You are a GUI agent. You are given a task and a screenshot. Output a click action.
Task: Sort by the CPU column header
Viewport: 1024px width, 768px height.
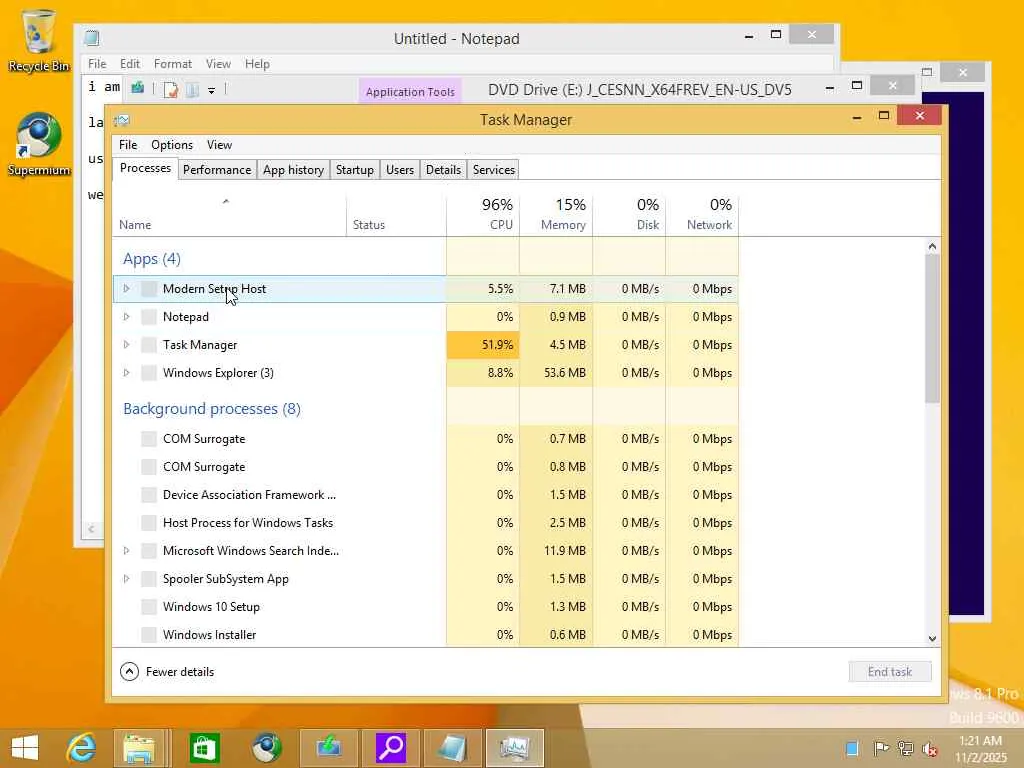(483, 214)
